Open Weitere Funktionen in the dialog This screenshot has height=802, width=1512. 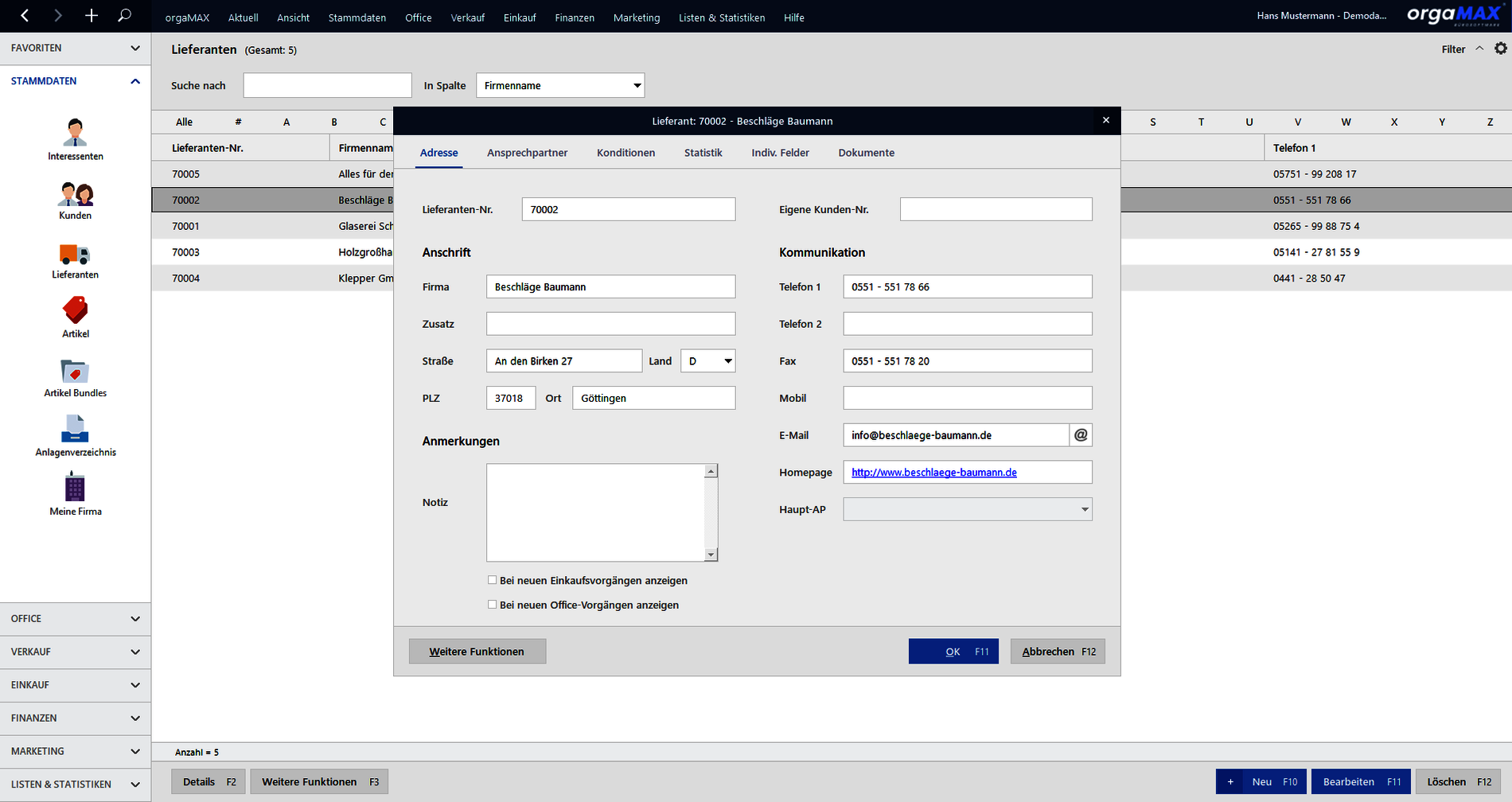477,652
